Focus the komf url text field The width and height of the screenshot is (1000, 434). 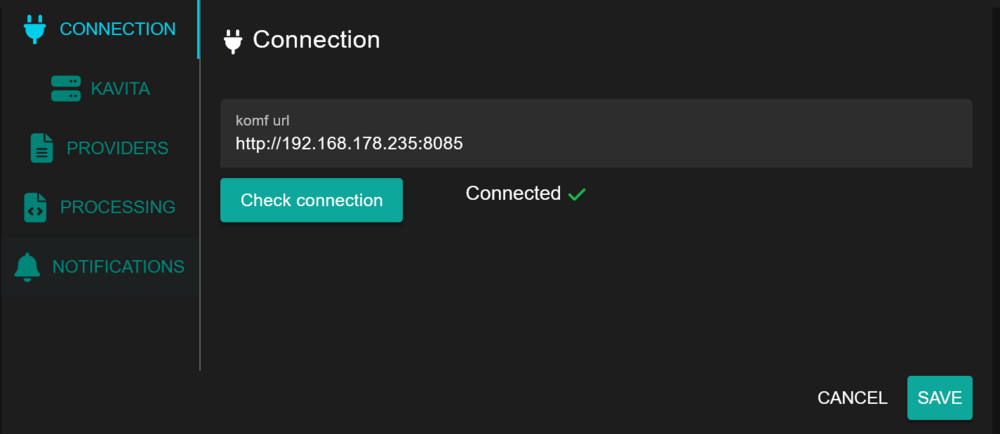click(596, 133)
